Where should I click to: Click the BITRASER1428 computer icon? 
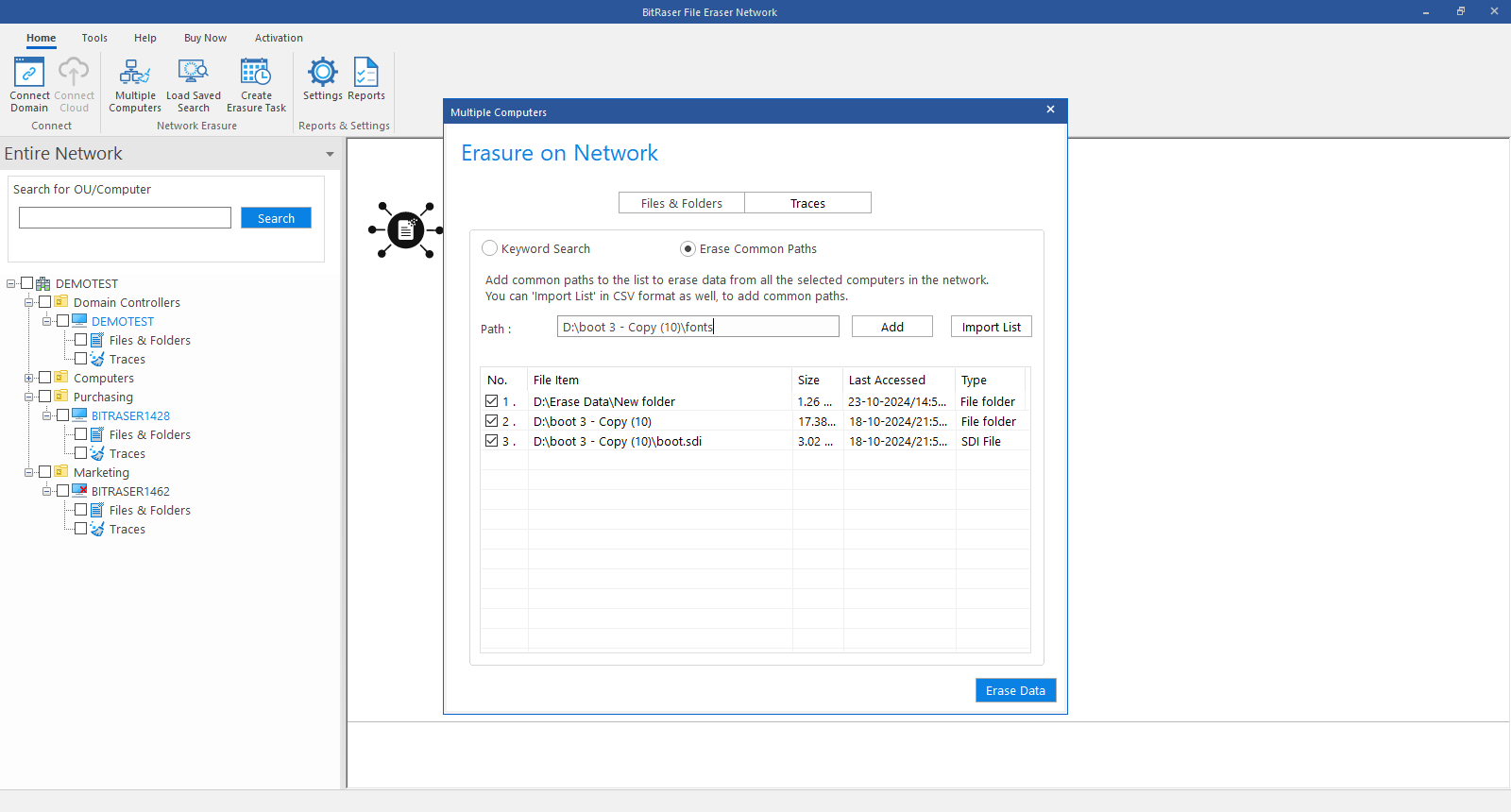click(79, 415)
